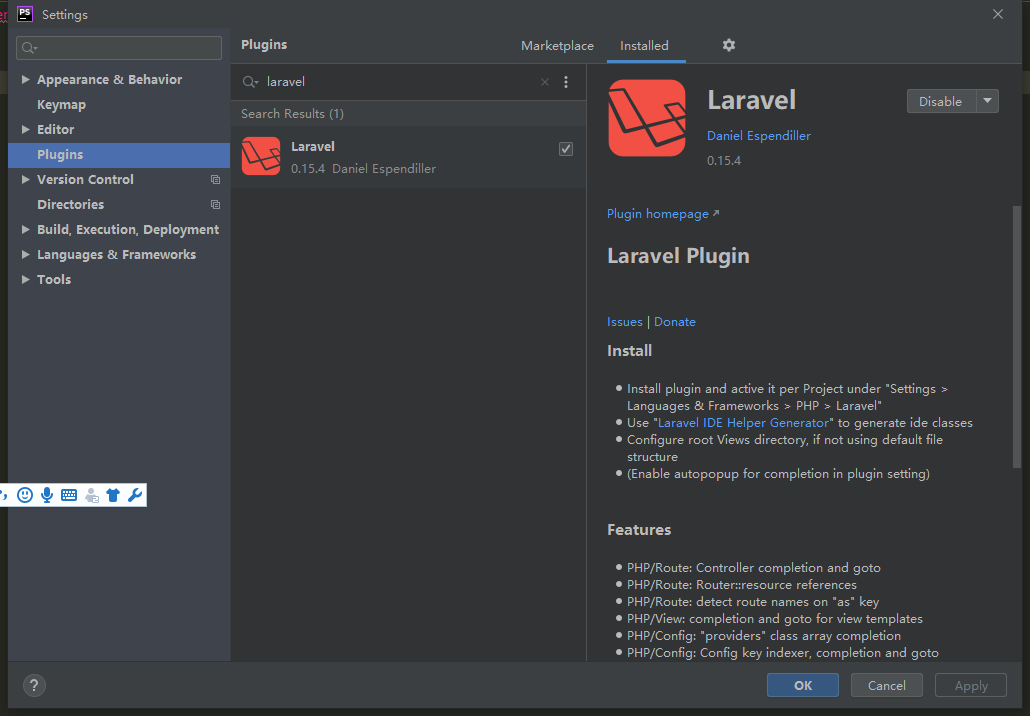Viewport: 1030px width, 716px height.
Task: Expand the Editor settings node
Action: (x=26, y=129)
